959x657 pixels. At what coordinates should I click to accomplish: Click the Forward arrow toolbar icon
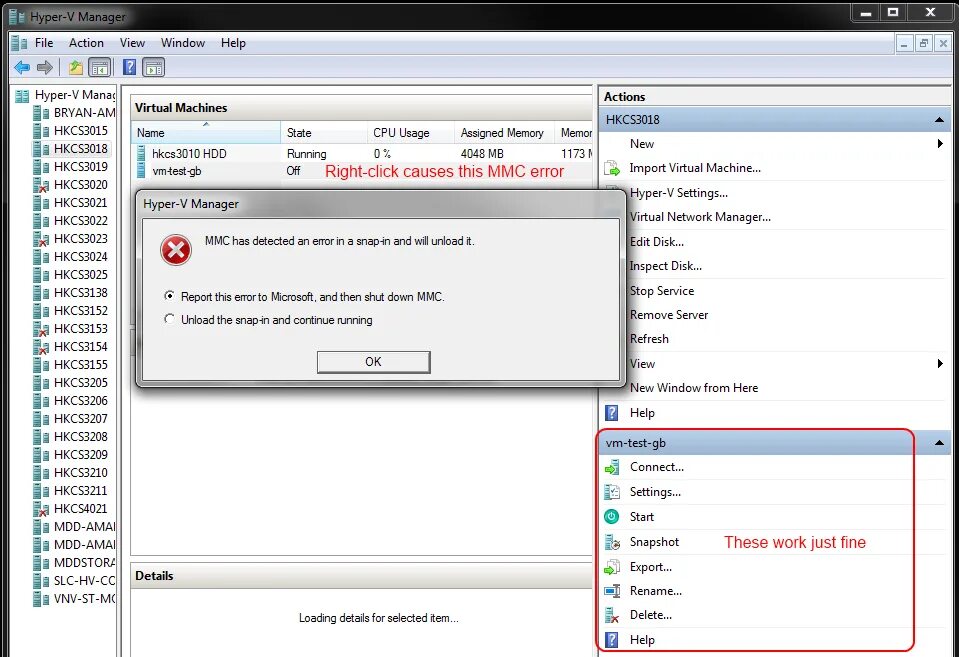[x=45, y=67]
